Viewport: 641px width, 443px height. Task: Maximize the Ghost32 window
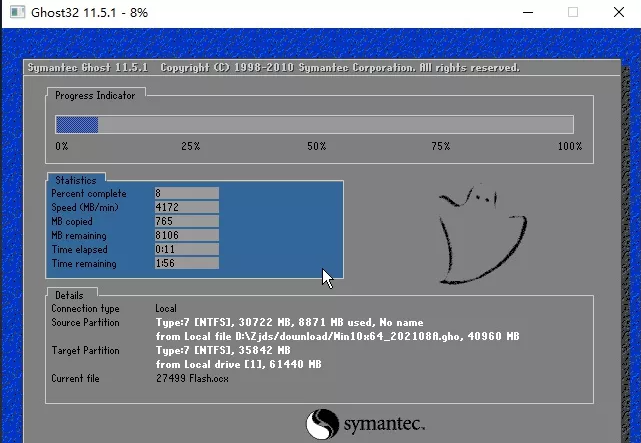point(573,13)
